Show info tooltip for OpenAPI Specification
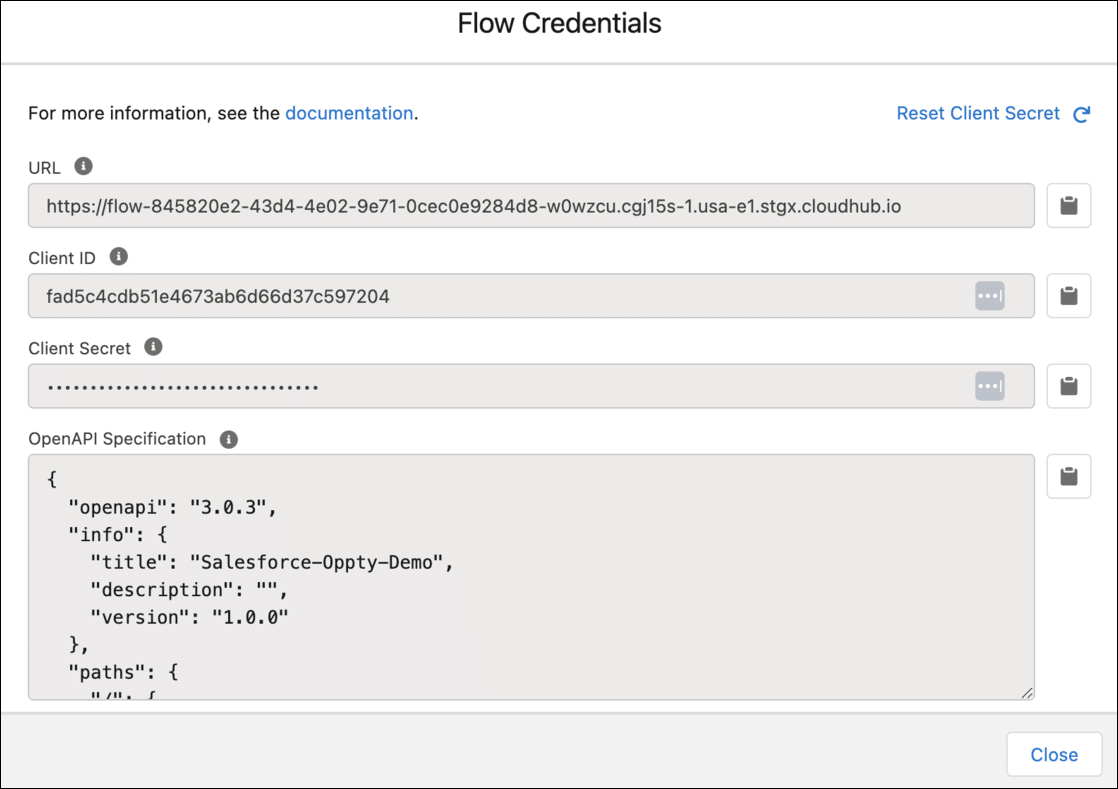Viewport: 1118px width, 789px height. pyautogui.click(x=228, y=439)
